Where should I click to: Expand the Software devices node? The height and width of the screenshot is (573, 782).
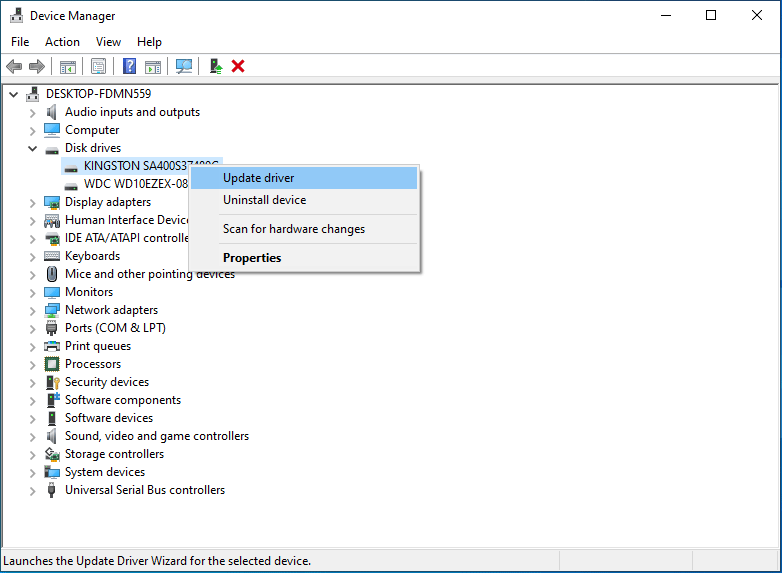[32, 419]
